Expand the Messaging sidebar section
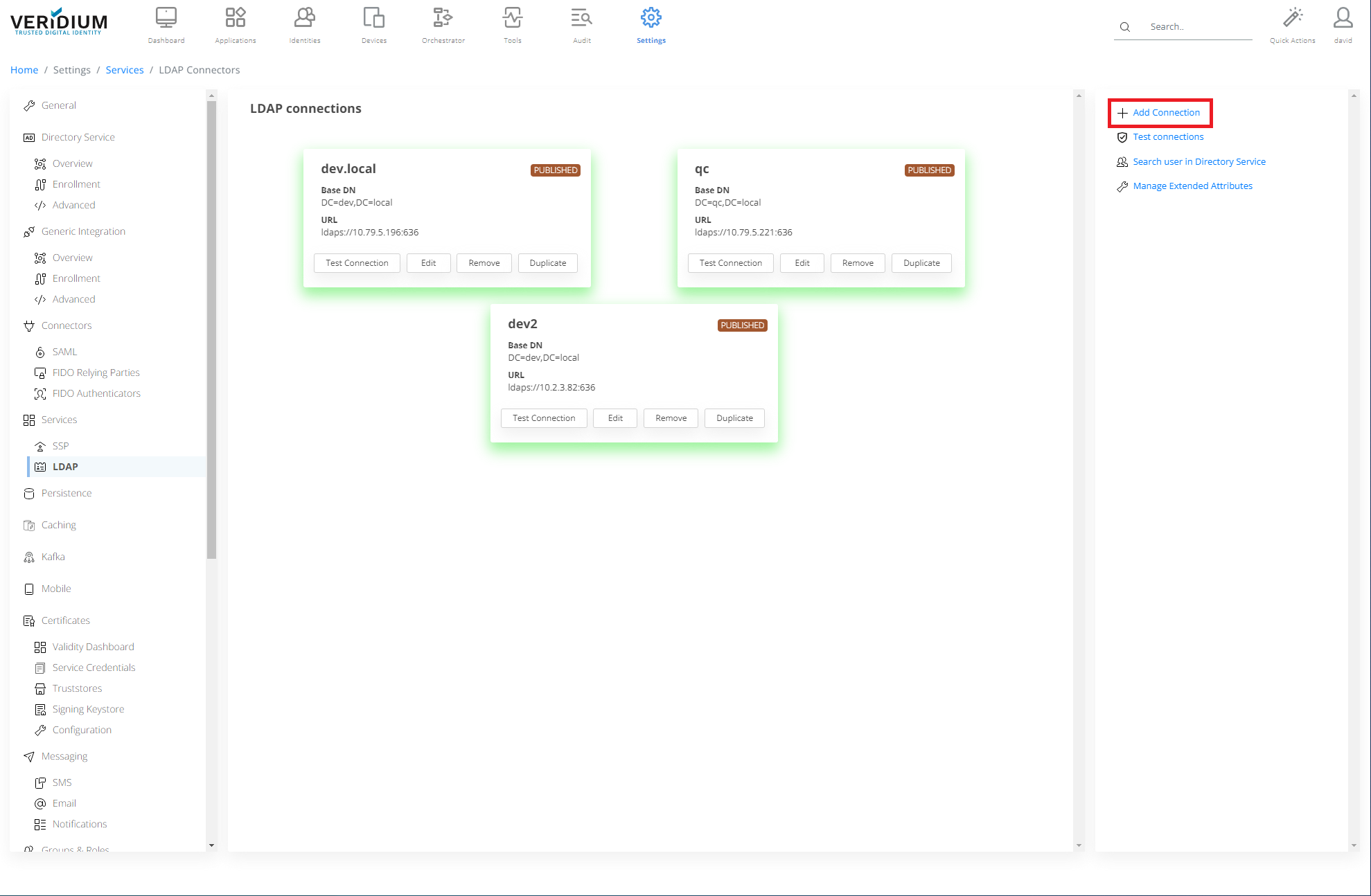The width and height of the screenshot is (1371, 896). pyautogui.click(x=64, y=756)
